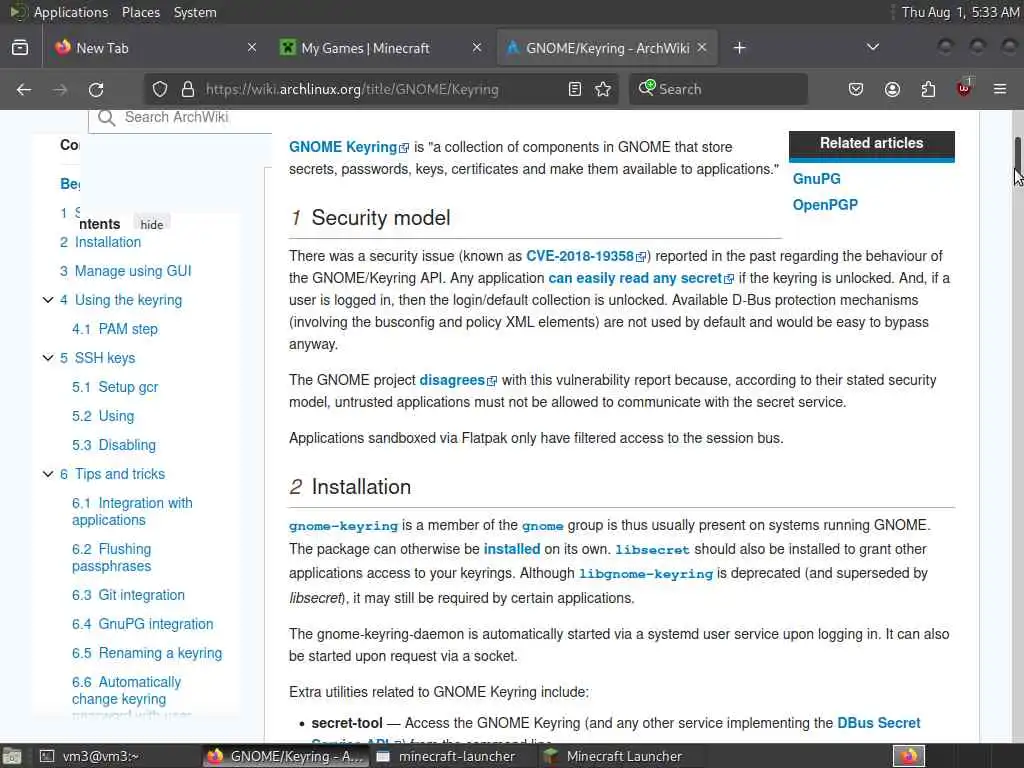The width and height of the screenshot is (1024, 768).
Task: Hide the table of contents
Action: click(152, 225)
